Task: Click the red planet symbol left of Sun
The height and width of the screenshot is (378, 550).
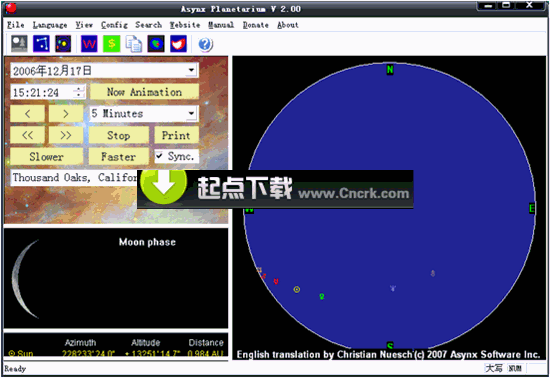Action: (x=276, y=281)
